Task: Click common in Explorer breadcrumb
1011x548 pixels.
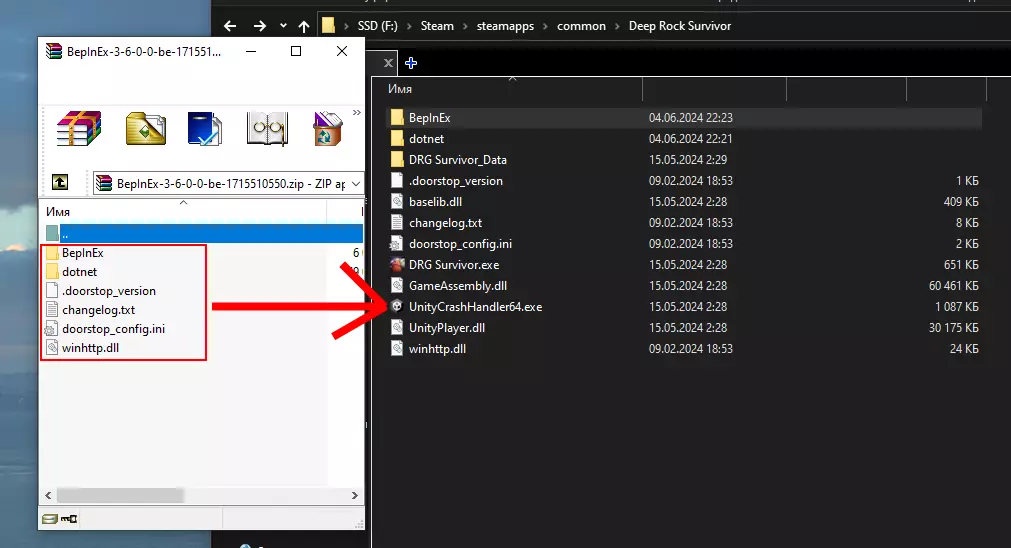Action: click(x=582, y=26)
